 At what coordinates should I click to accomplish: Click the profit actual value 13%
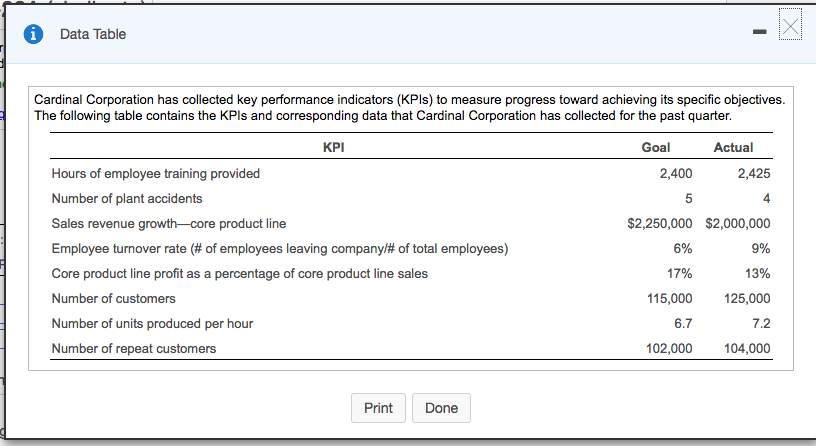tap(758, 273)
